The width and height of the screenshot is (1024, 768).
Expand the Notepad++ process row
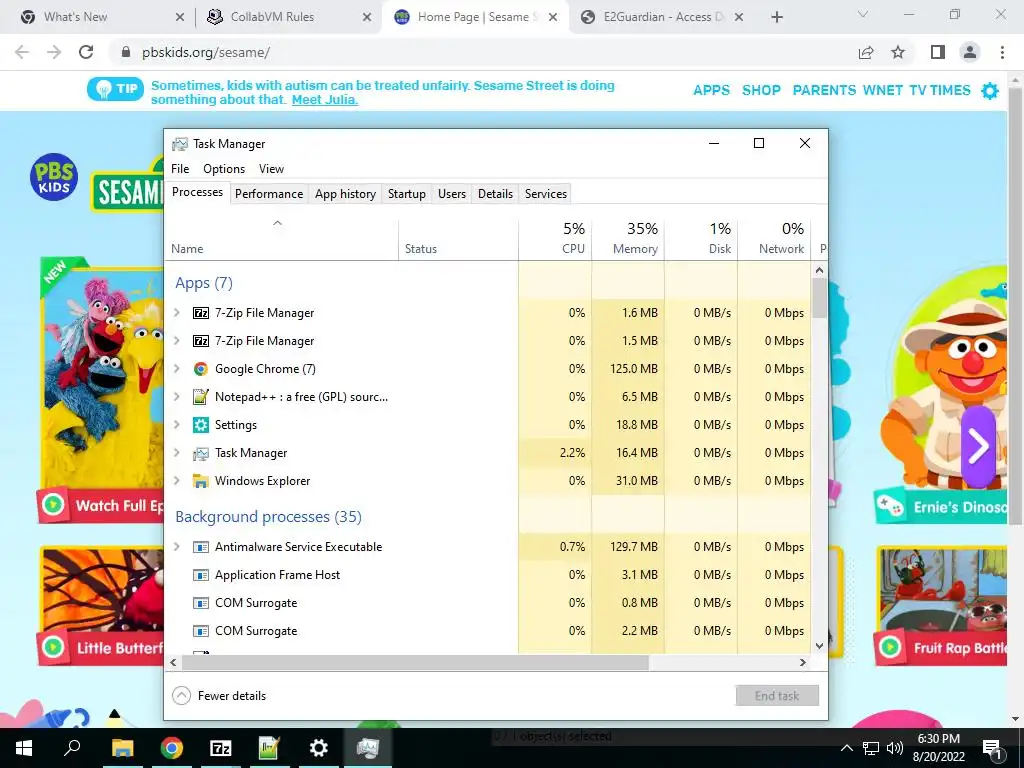pyautogui.click(x=176, y=396)
